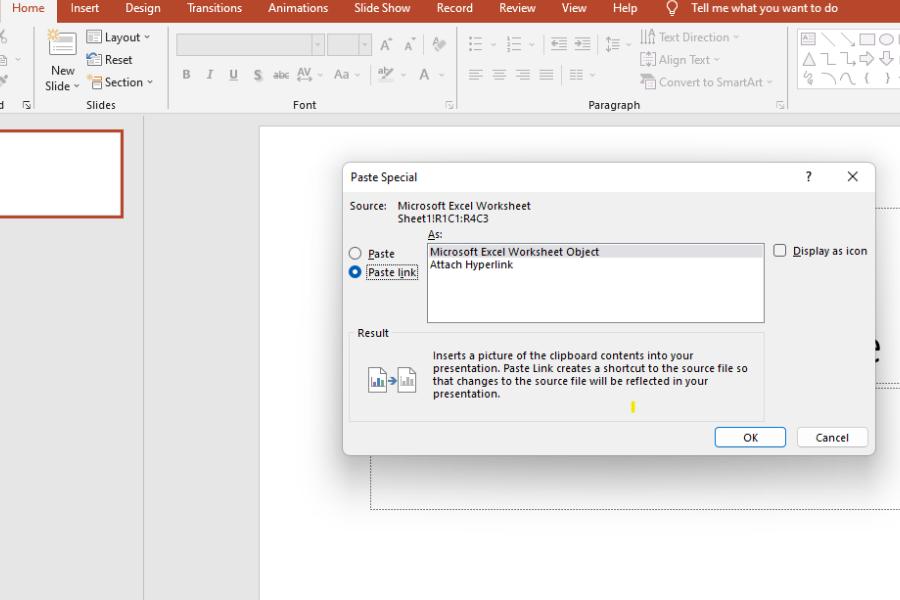Open the Transitions tab
This screenshot has height=600, width=900.
click(x=214, y=8)
